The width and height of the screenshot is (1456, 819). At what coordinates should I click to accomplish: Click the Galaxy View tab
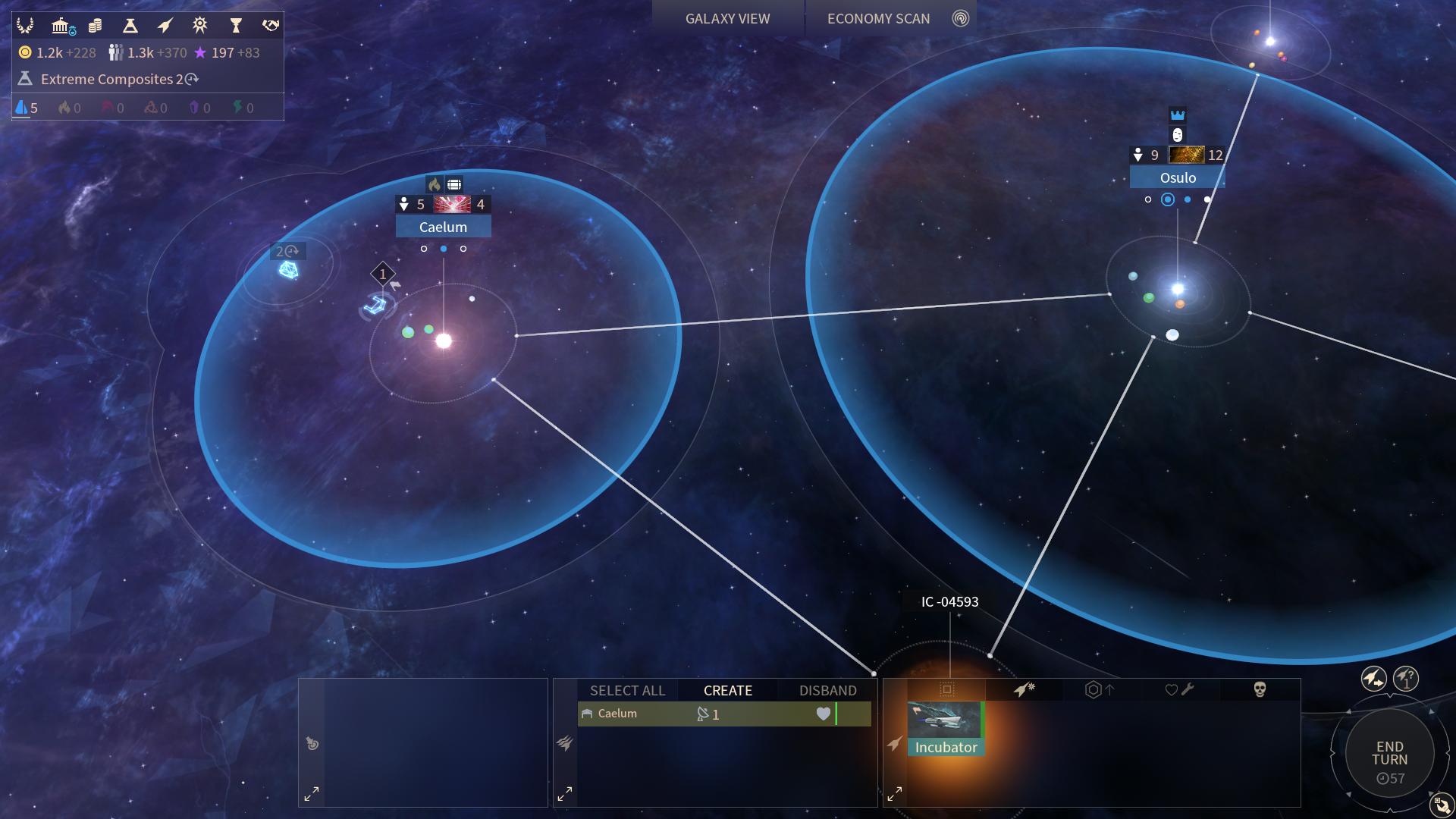tap(728, 18)
